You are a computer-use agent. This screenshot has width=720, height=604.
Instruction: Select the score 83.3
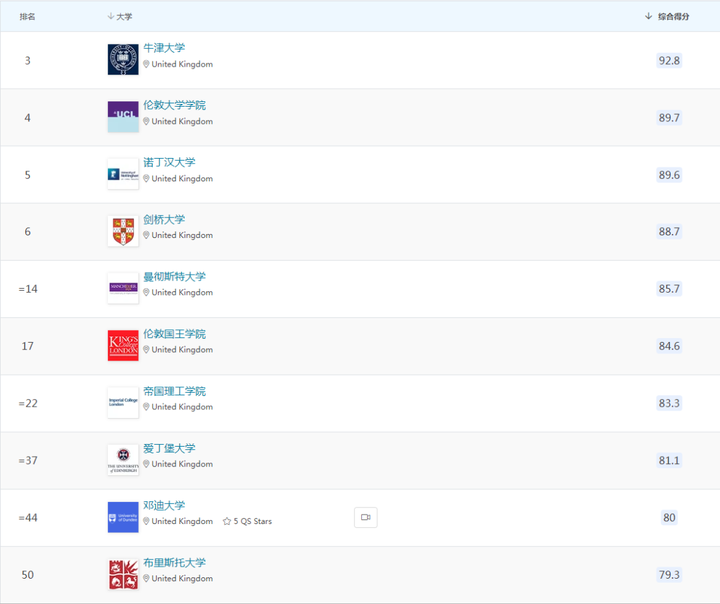coord(669,403)
